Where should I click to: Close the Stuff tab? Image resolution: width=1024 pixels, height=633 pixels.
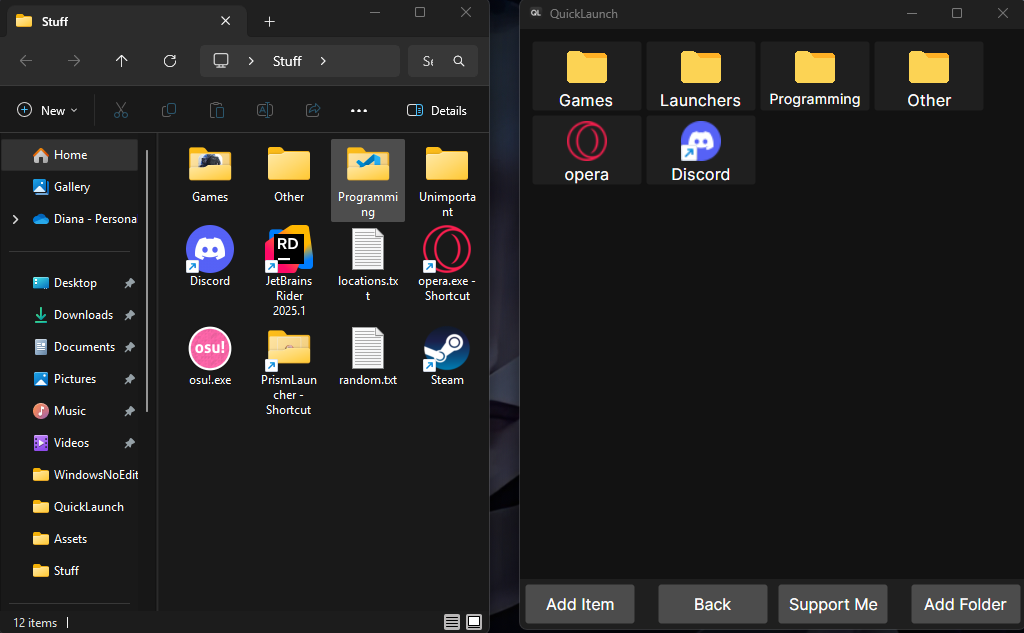tap(225, 21)
